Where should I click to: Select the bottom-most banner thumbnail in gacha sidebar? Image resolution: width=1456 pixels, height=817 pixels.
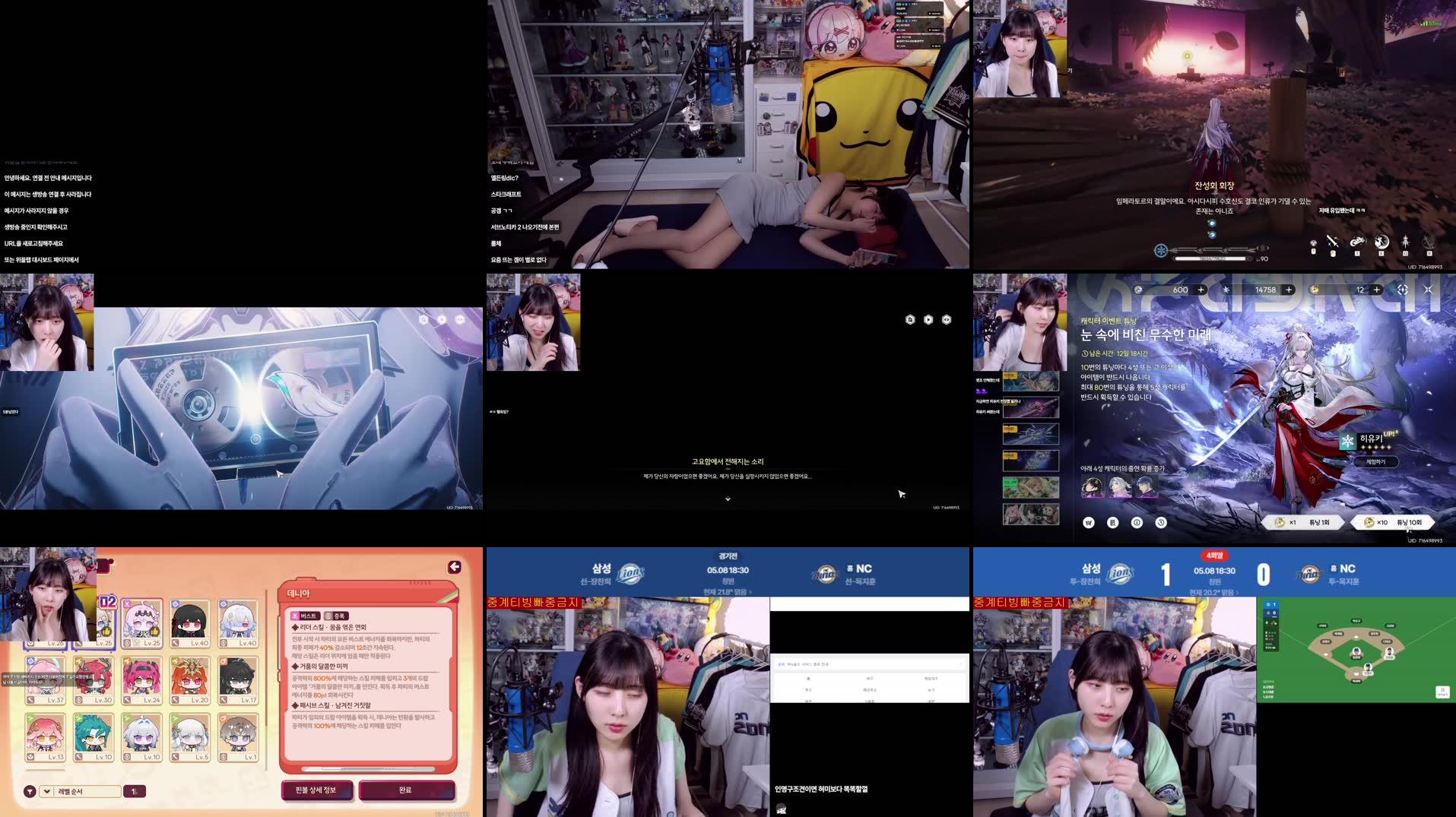pyautogui.click(x=1030, y=514)
